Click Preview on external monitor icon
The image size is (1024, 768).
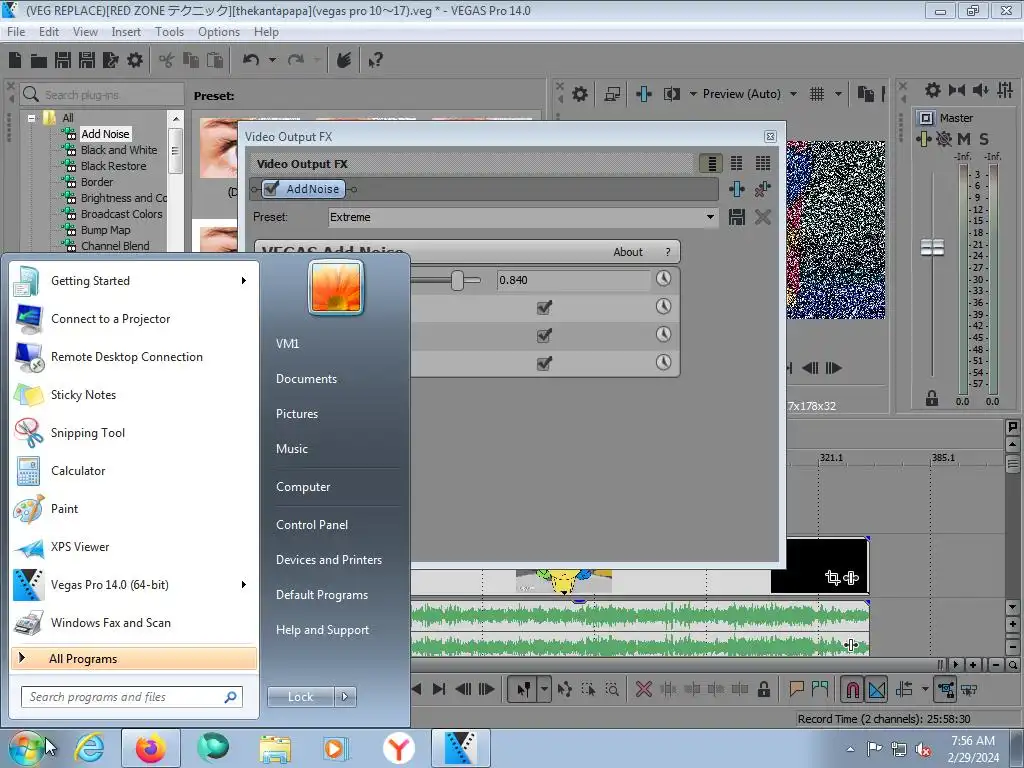click(612, 94)
